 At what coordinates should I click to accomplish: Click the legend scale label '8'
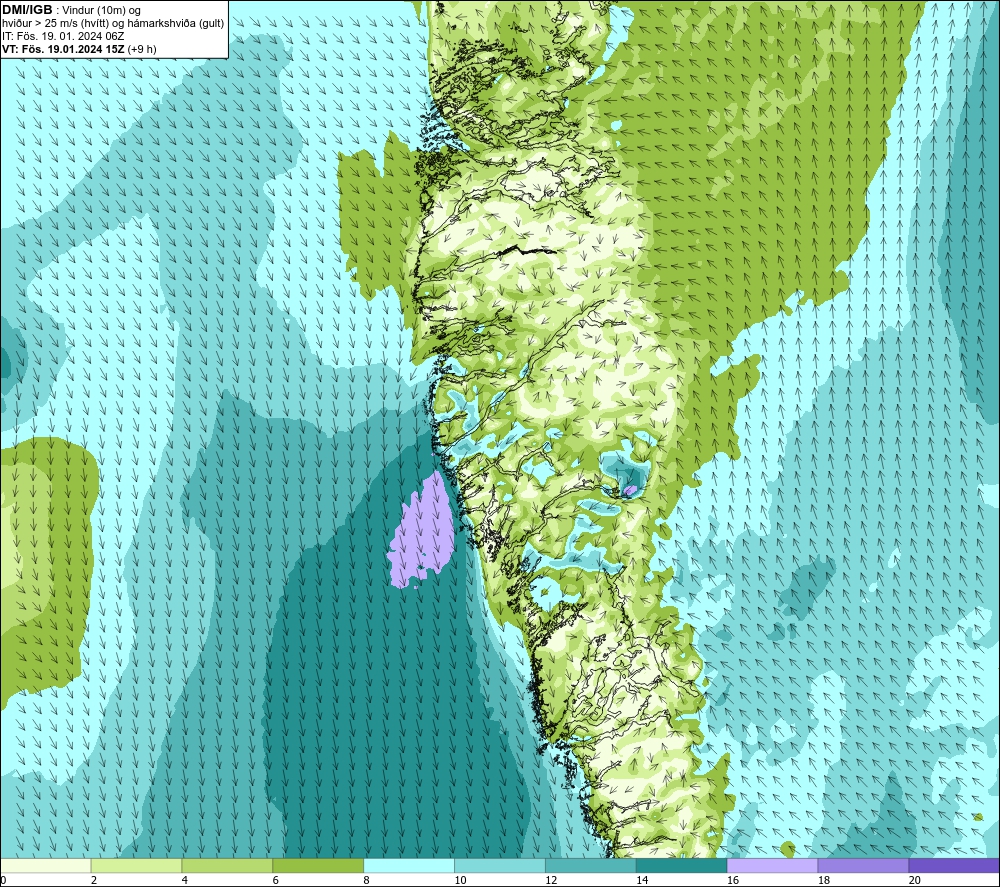(366, 880)
